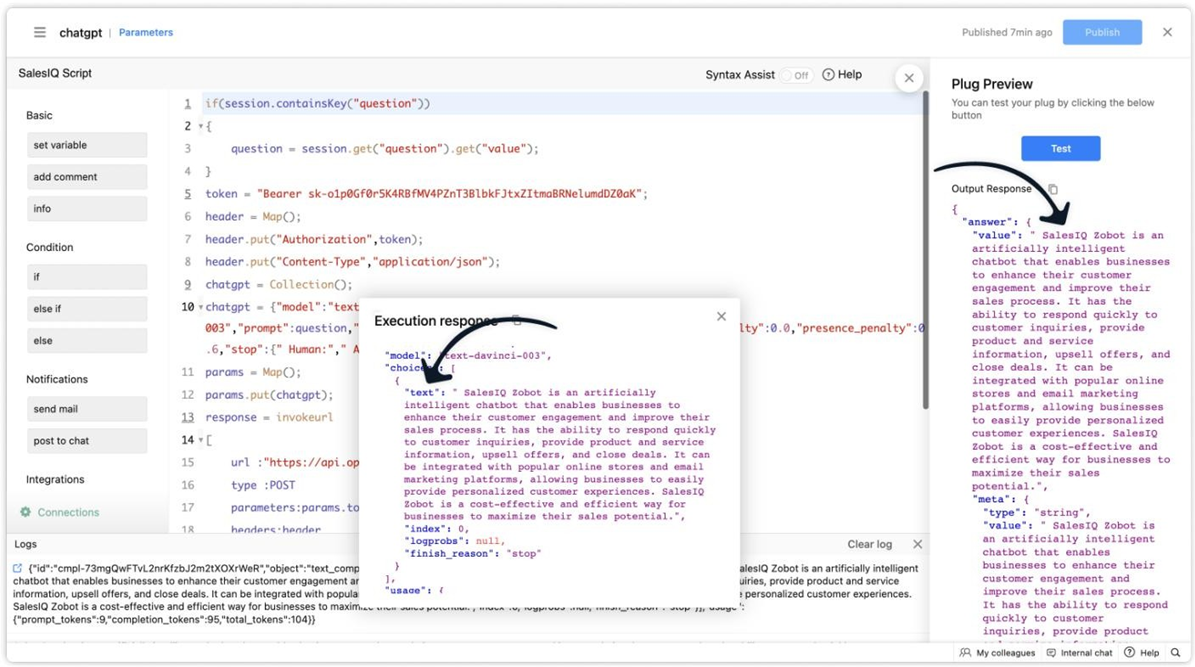Click the 'Published 7min ago' status text
This screenshot has height=667, width=1195.
1007,32
